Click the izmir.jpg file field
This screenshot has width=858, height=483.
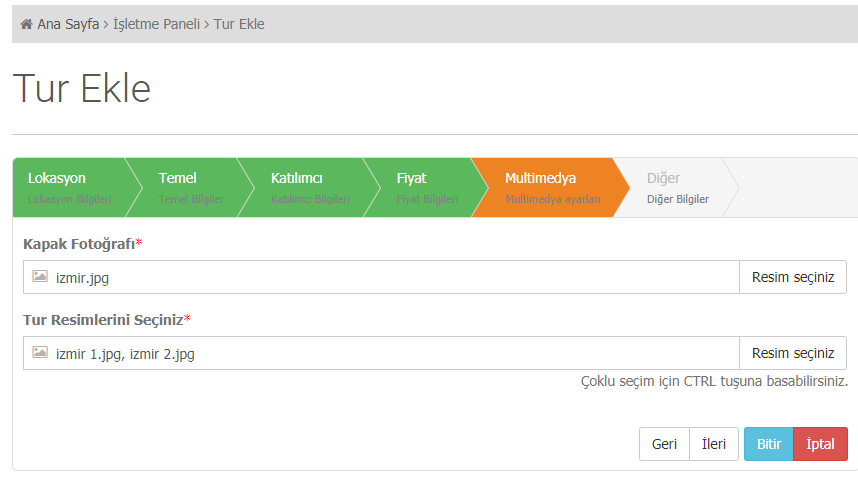coord(381,277)
